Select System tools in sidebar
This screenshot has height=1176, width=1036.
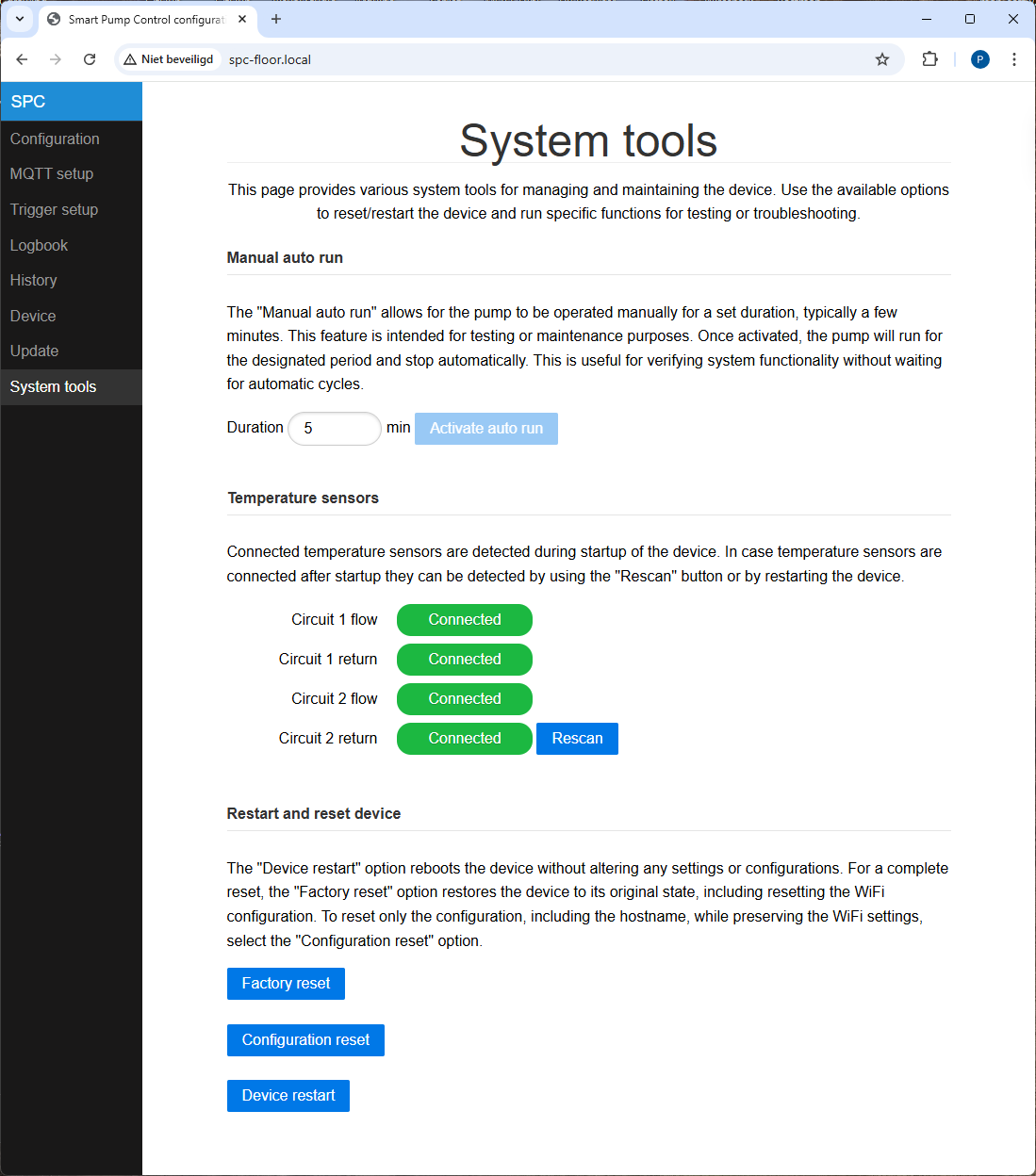coord(71,386)
